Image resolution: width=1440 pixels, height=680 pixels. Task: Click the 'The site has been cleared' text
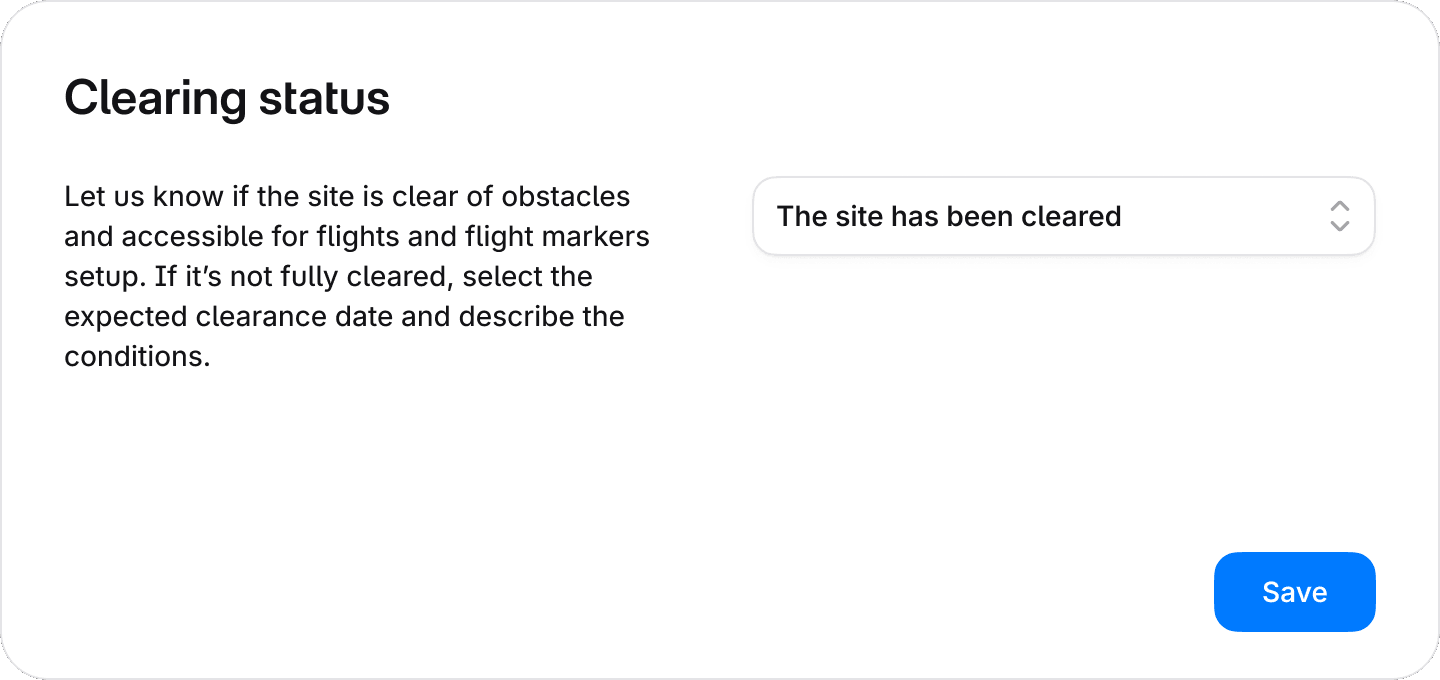coord(949,216)
